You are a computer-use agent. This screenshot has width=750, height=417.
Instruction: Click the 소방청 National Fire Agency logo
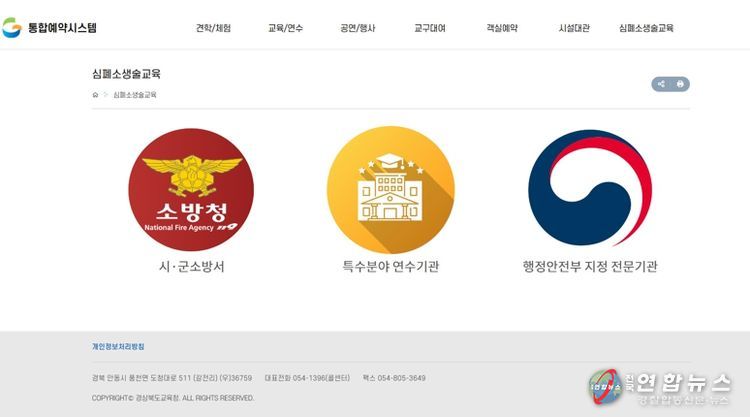tap(191, 189)
